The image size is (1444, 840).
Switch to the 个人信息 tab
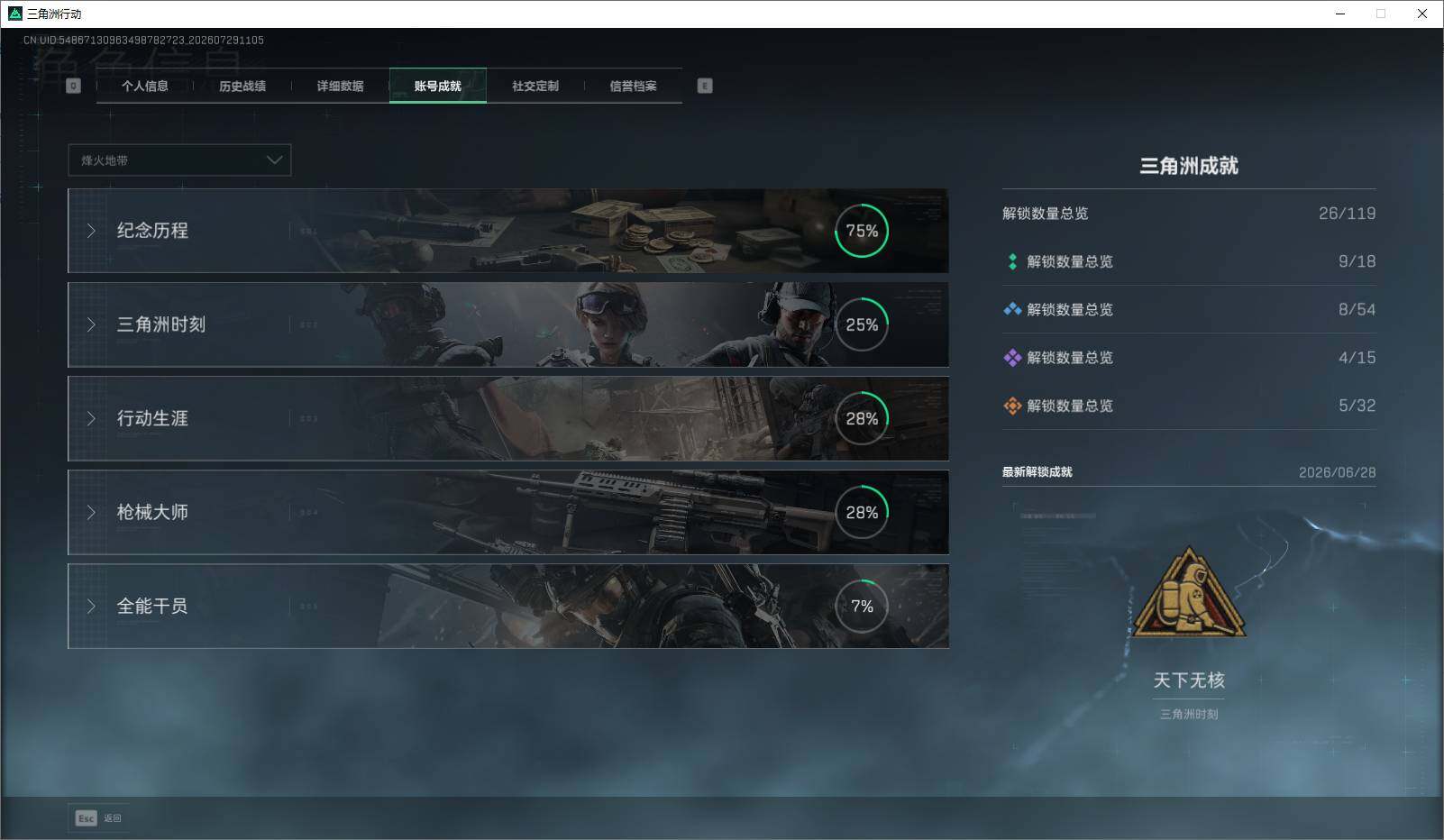[x=145, y=86]
